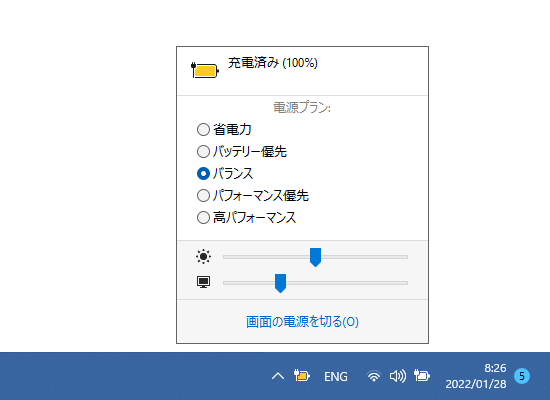
Task: Click the brightness slider thumb
Action: click(315, 258)
